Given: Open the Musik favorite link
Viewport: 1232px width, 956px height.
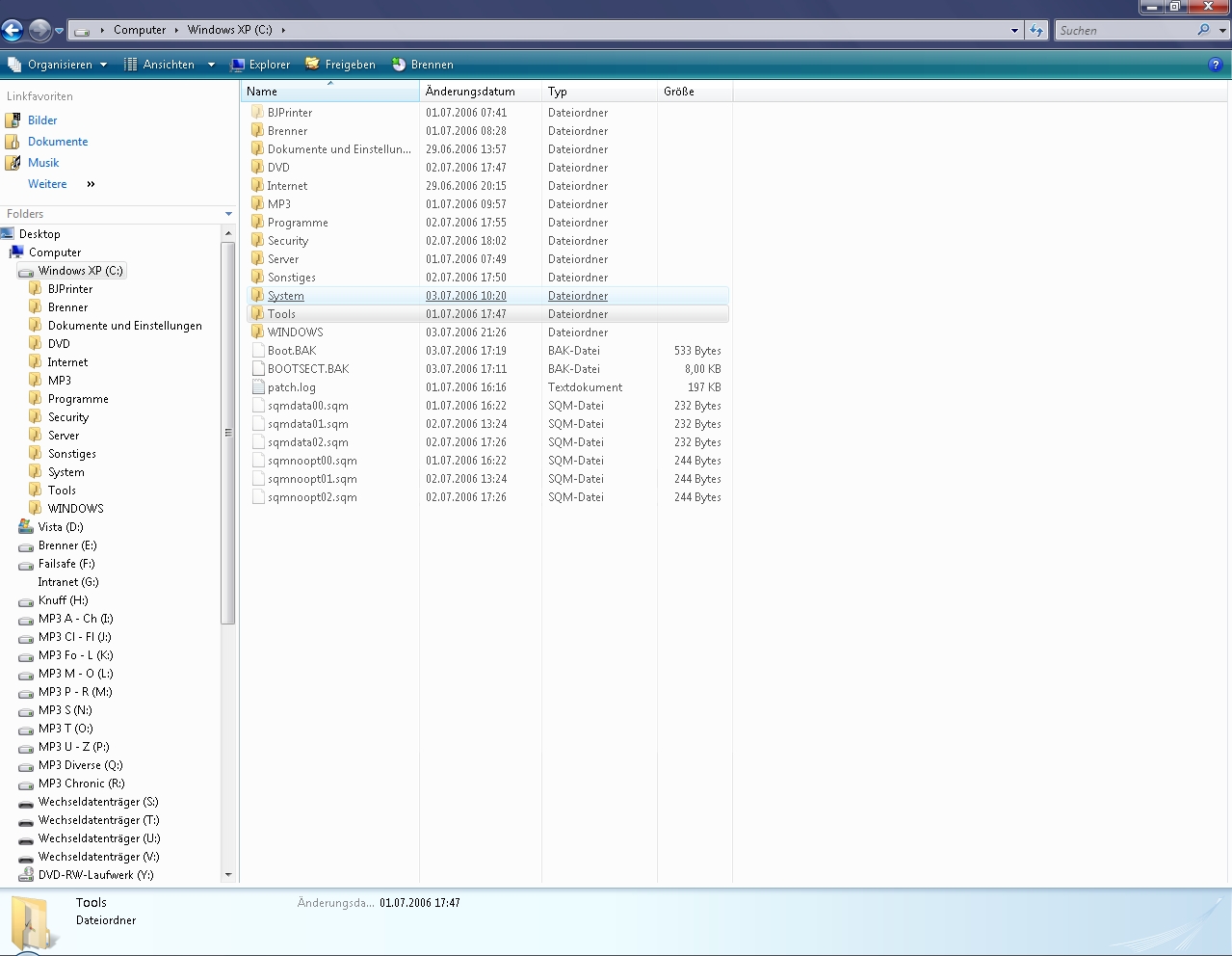Looking at the screenshot, I should pyautogui.click(x=43, y=163).
